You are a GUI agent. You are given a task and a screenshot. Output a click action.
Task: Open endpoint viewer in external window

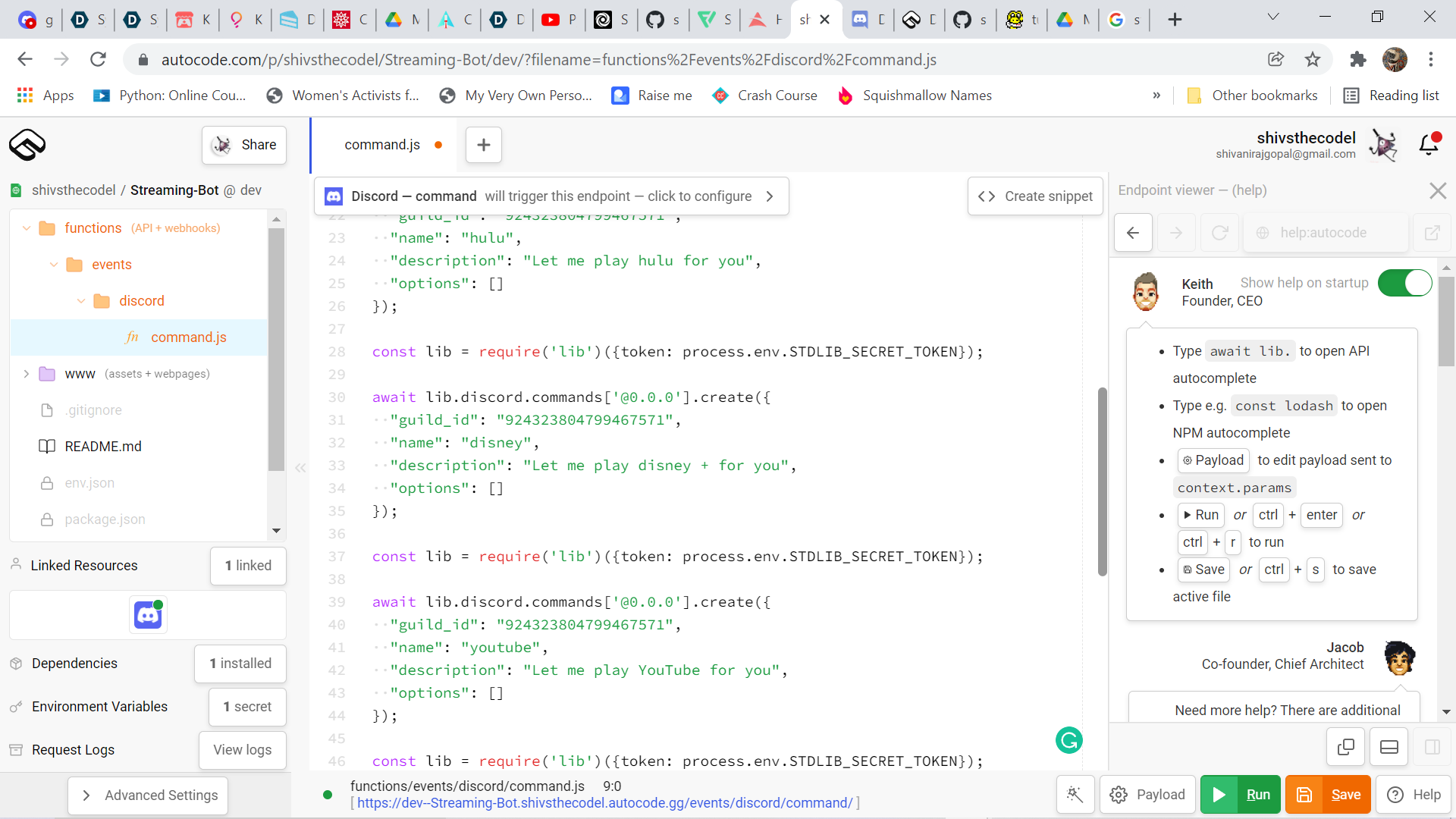click(1432, 233)
